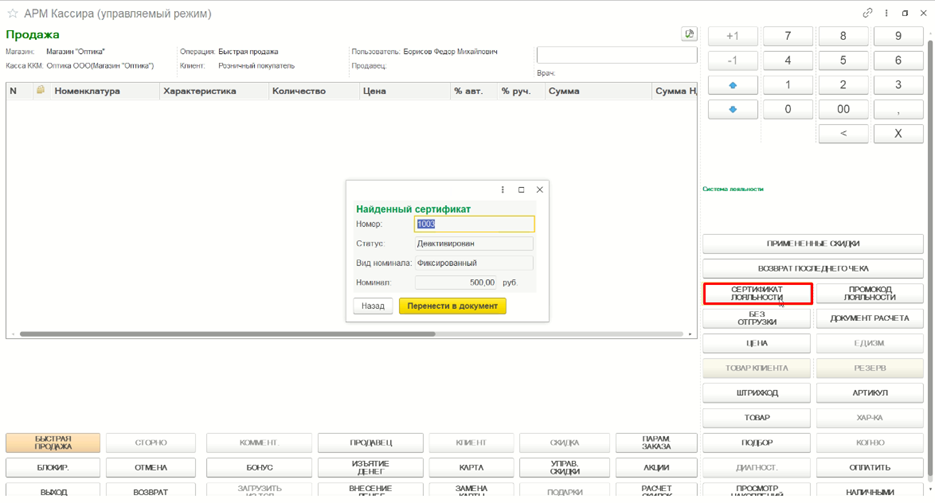Close the Найденный сертификат dialog
The height and width of the screenshot is (503, 935).
[540, 190]
